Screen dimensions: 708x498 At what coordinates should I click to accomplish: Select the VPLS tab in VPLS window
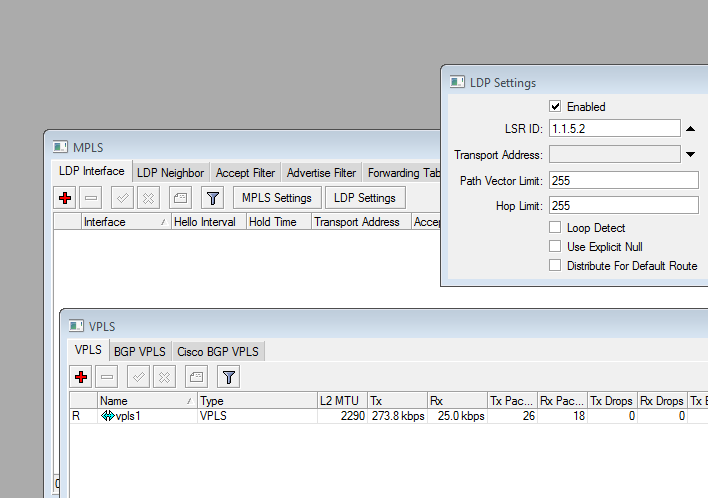coord(88,350)
